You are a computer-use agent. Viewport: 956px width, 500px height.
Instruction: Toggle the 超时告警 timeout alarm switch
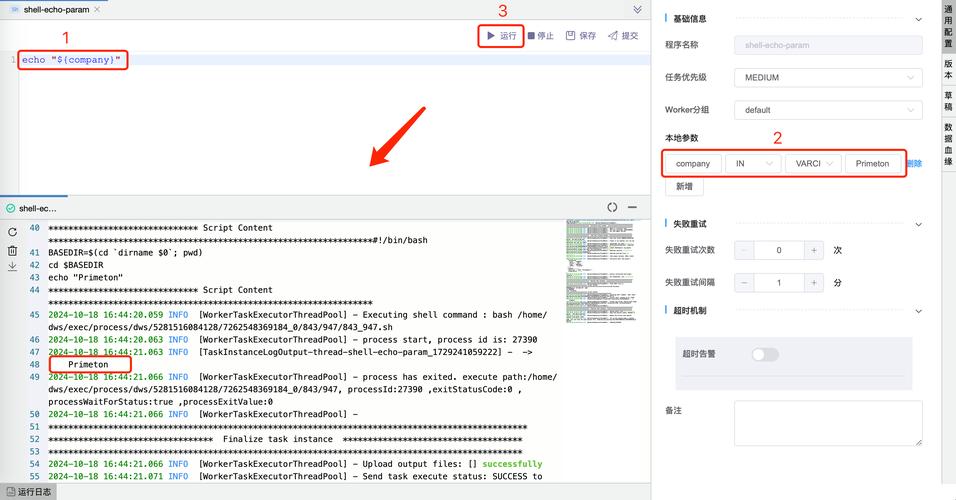tap(764, 354)
